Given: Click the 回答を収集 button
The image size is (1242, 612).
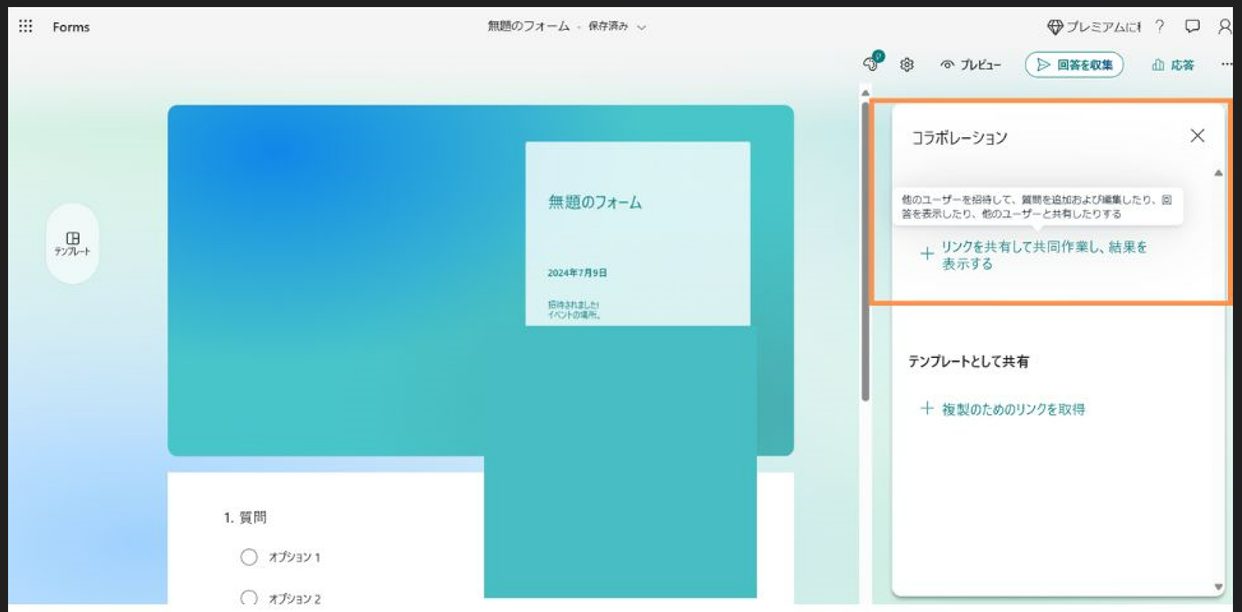Looking at the screenshot, I should (x=1074, y=63).
